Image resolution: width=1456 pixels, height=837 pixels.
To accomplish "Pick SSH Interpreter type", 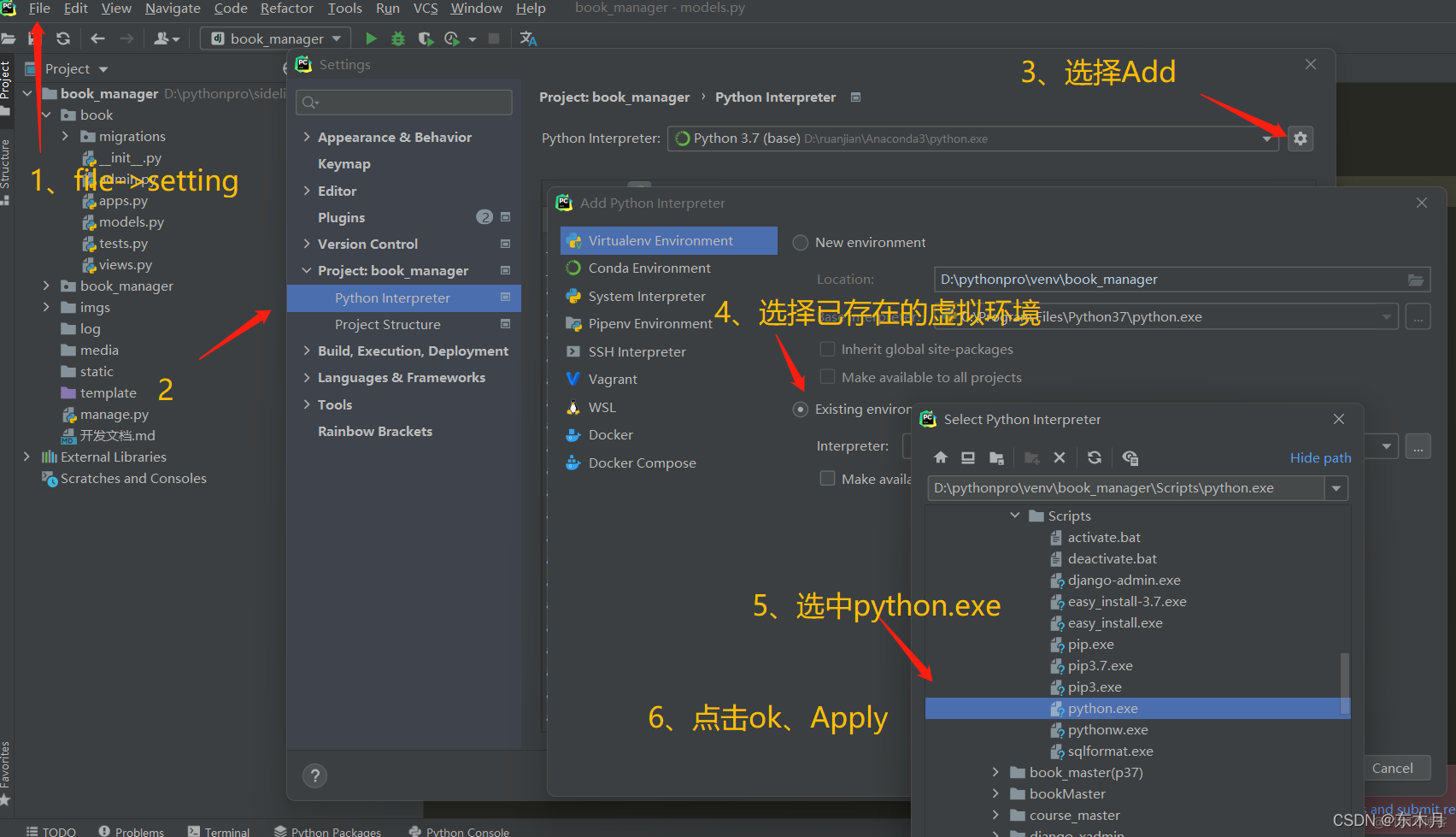I will tap(637, 352).
